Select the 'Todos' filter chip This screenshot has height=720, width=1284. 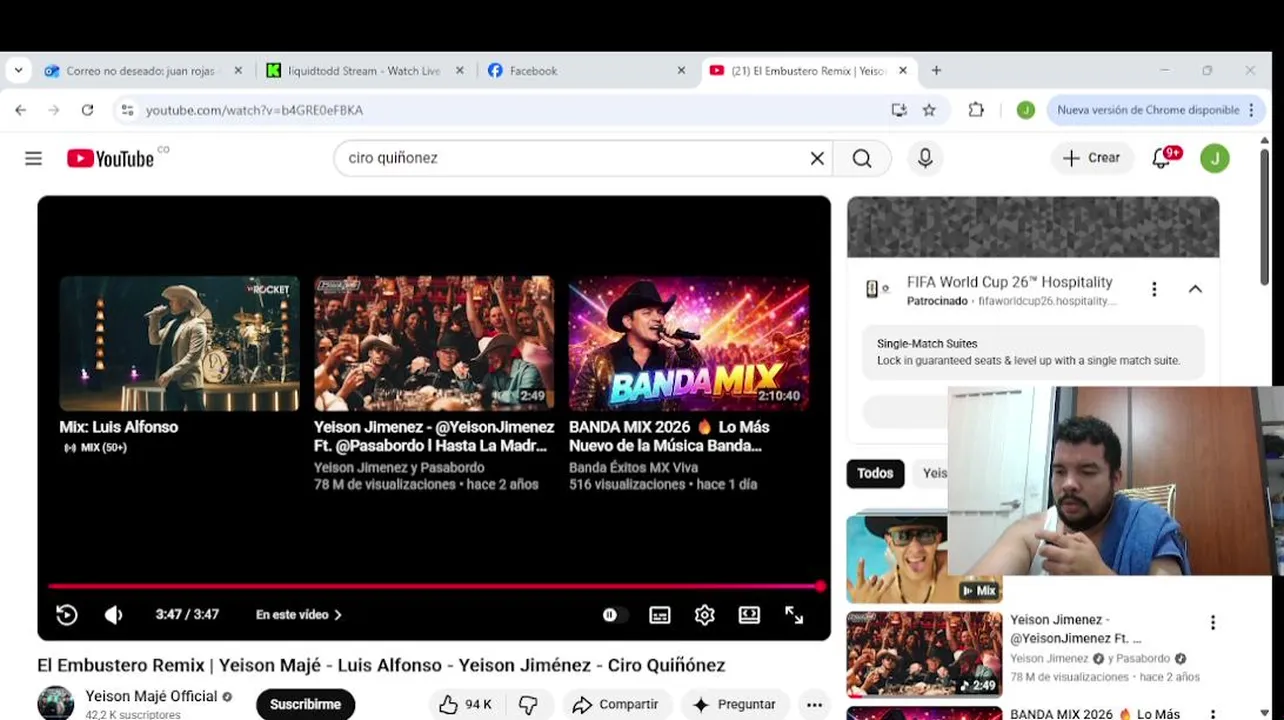[x=875, y=474]
